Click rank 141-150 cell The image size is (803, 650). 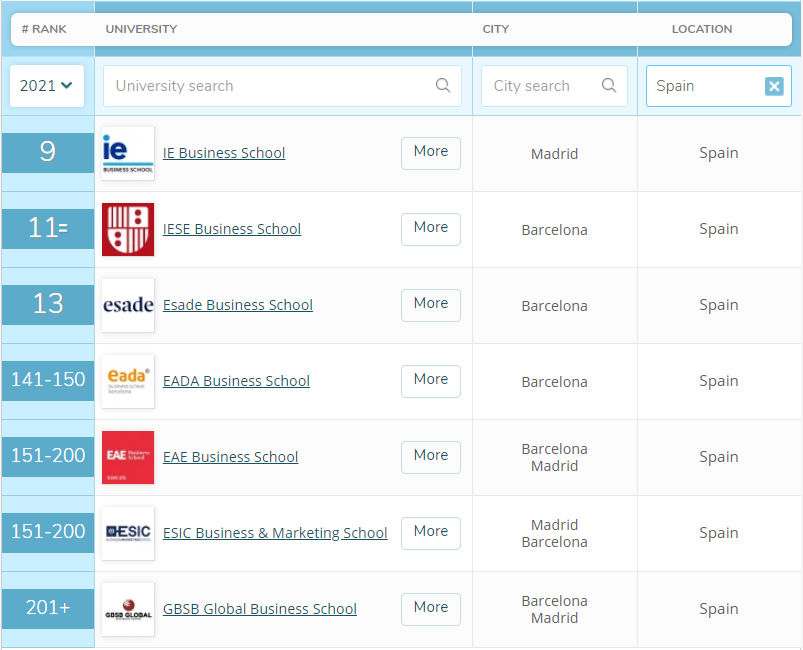tap(48, 381)
